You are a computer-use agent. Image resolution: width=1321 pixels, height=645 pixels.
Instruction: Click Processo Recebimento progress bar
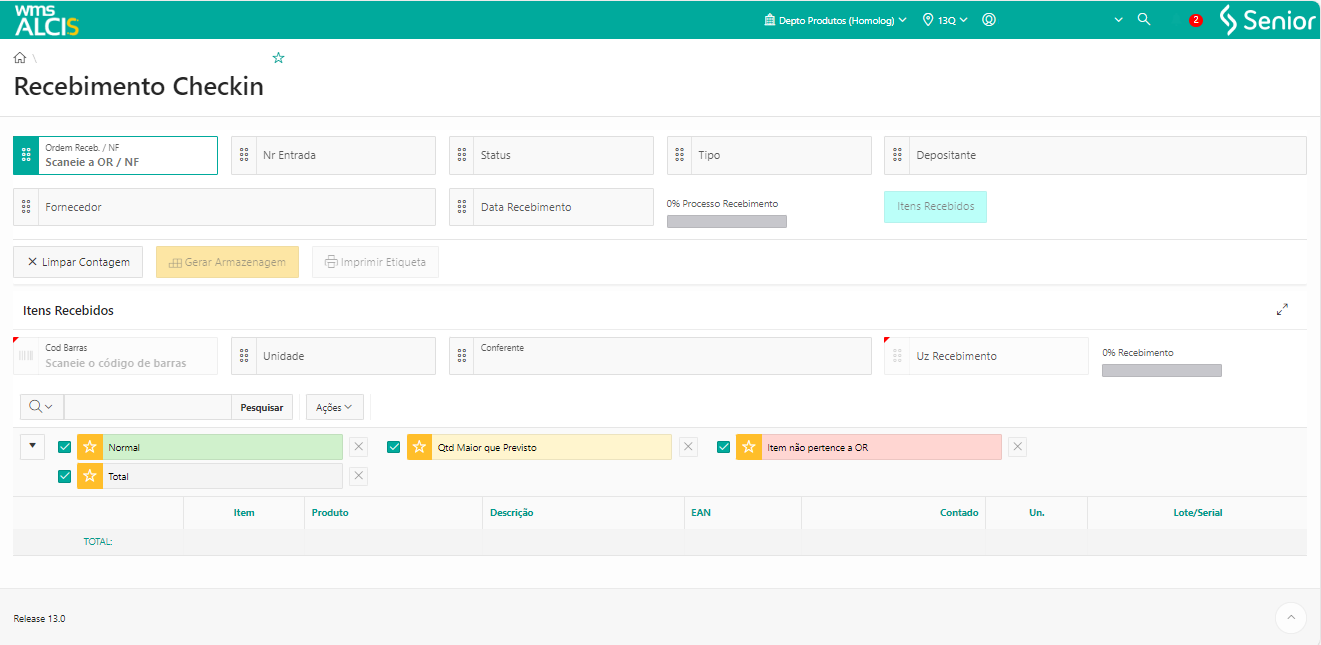727,221
